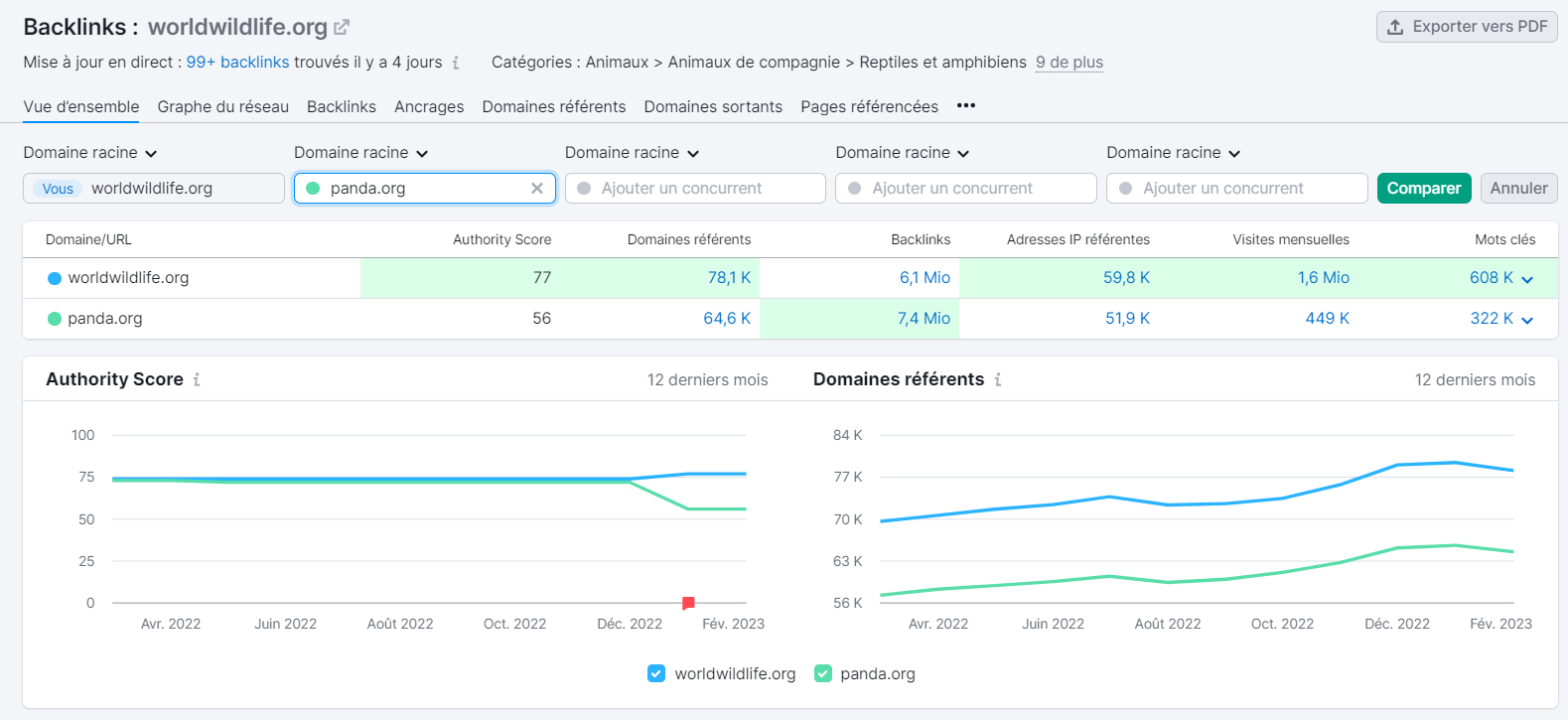The width and height of the screenshot is (1568, 720).
Task: Click worldwildlife.org table row name
Action: click(x=128, y=278)
